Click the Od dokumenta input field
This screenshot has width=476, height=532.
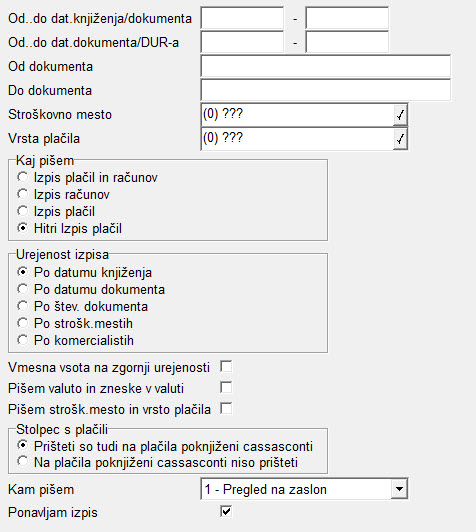[x=325, y=66]
